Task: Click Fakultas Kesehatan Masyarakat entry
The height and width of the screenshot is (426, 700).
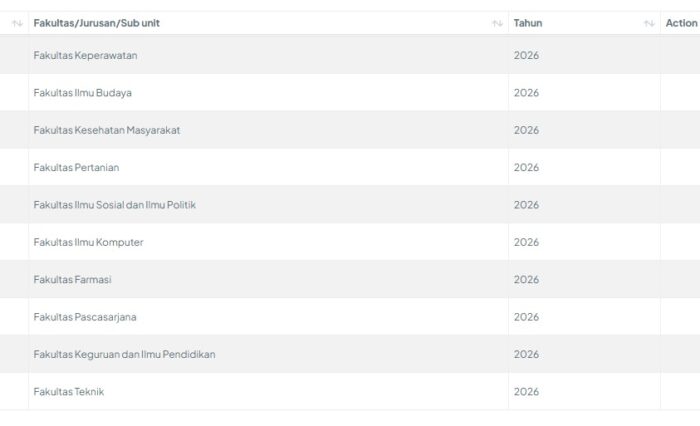Action: coord(106,130)
